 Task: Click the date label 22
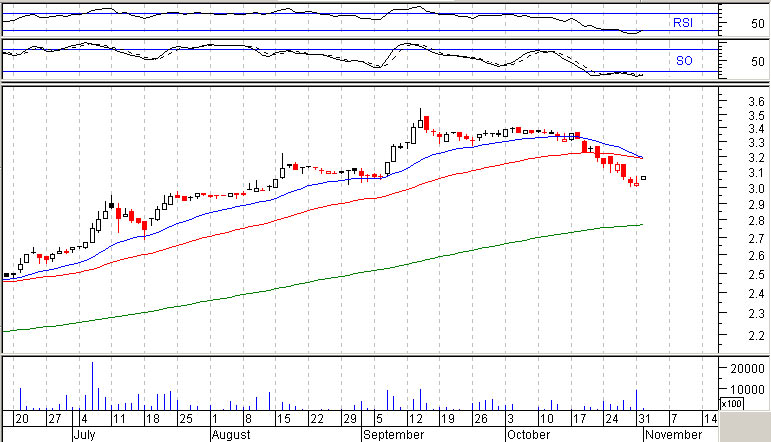tap(317, 419)
